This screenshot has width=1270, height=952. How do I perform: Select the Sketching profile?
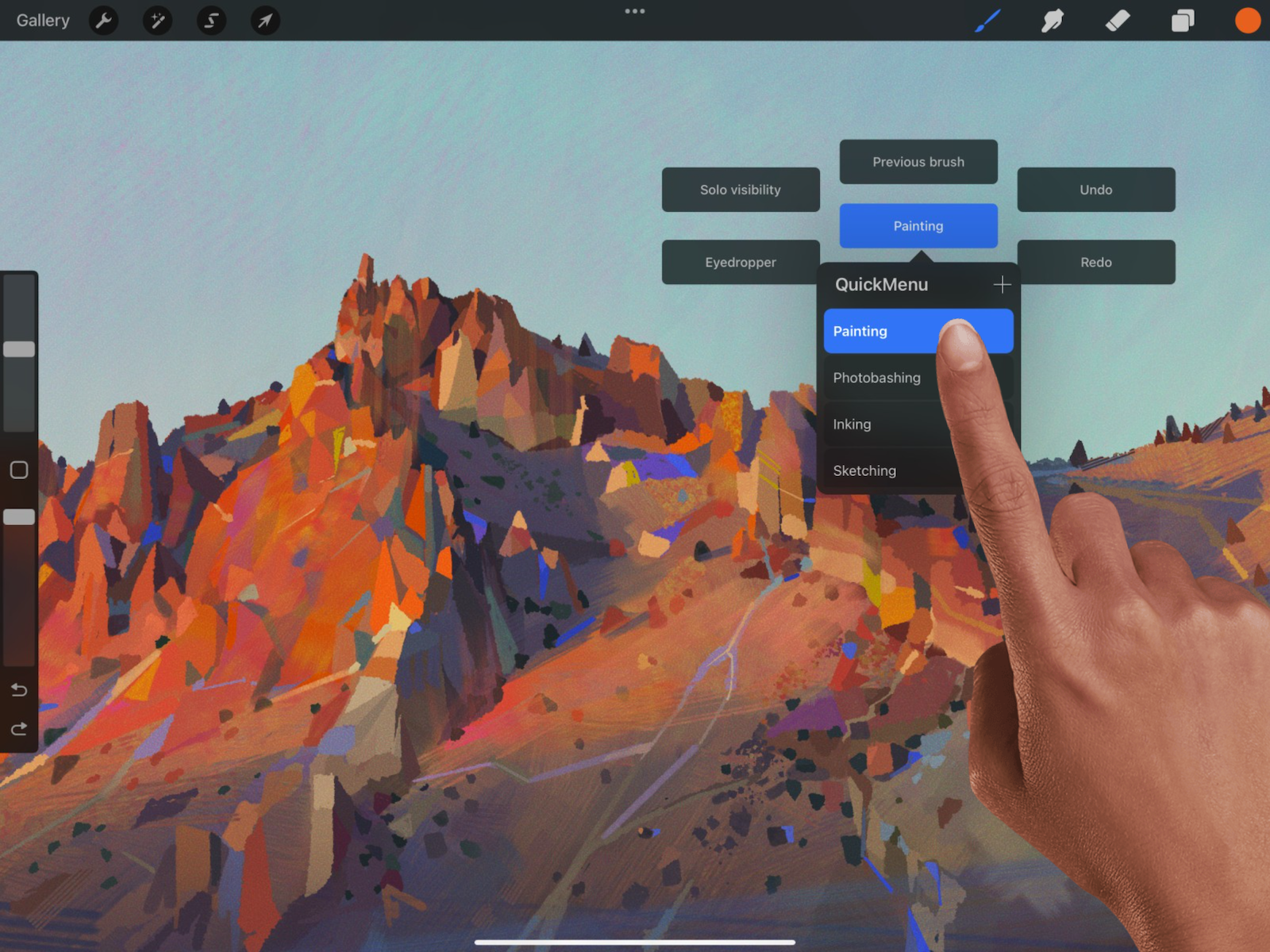(918, 470)
